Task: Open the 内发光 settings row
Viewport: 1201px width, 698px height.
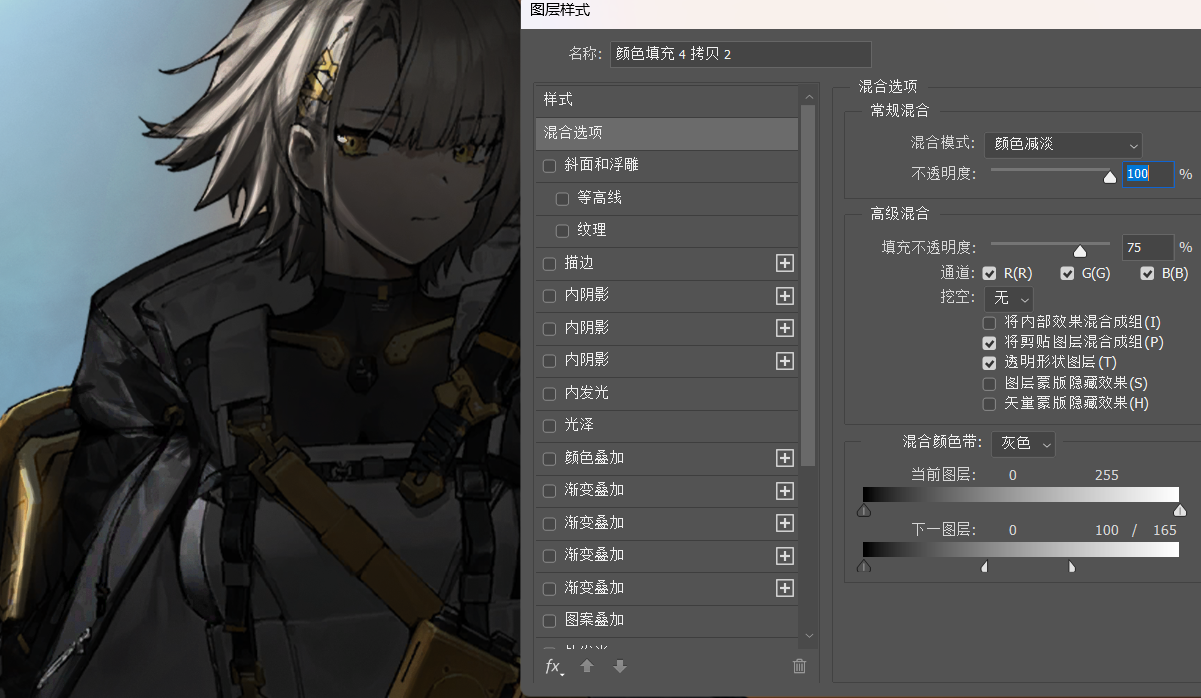Action: pos(666,393)
